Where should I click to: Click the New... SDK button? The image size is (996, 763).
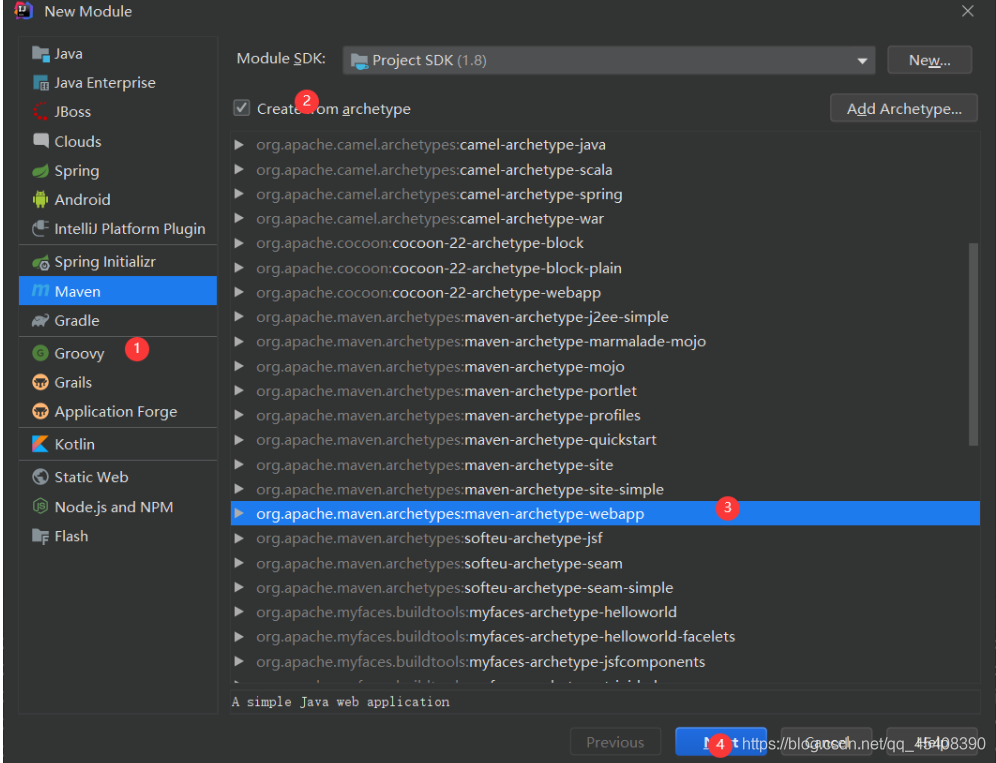click(x=929, y=60)
